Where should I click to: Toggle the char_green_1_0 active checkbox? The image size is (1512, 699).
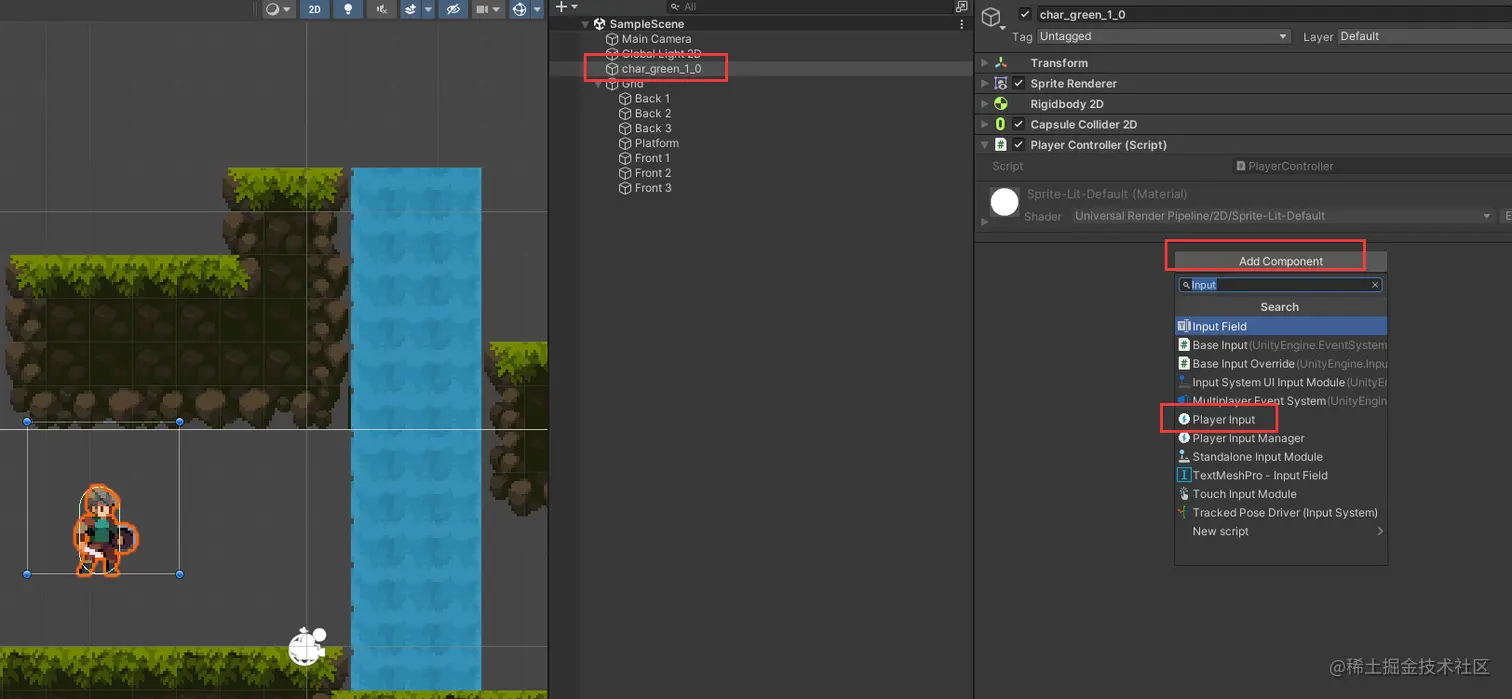click(x=1024, y=14)
